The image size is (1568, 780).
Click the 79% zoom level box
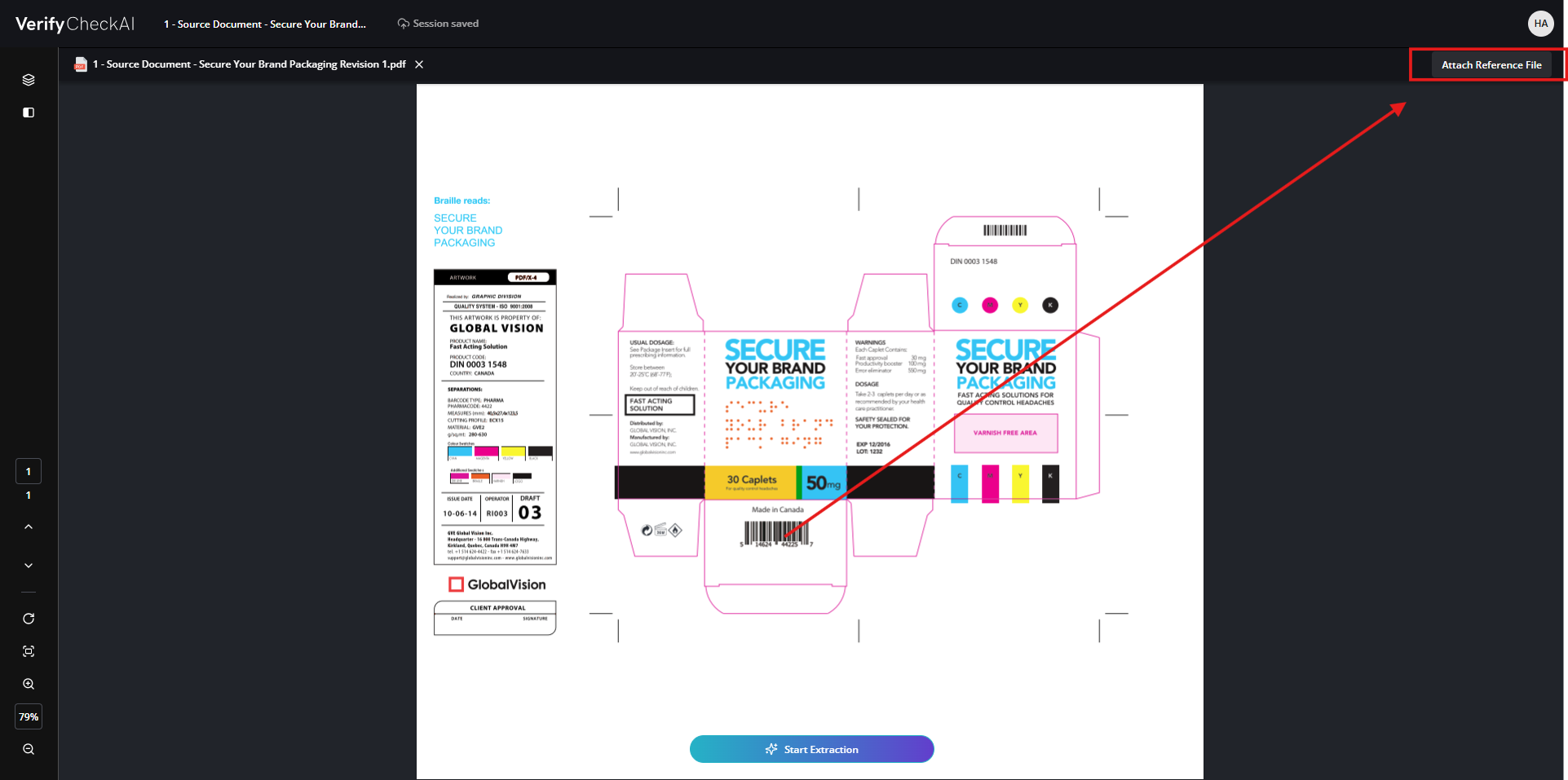coord(29,716)
